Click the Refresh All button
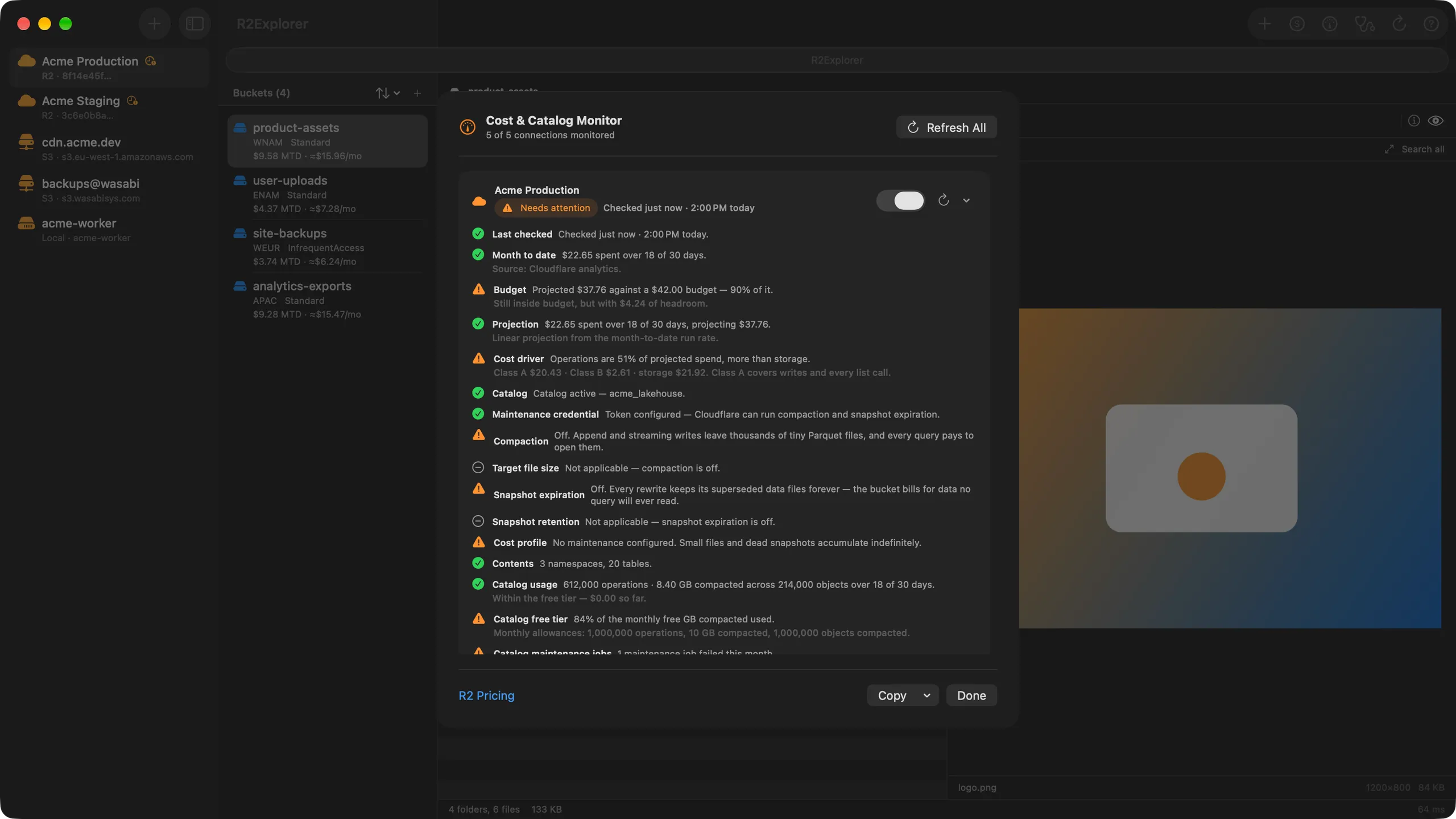 946,127
